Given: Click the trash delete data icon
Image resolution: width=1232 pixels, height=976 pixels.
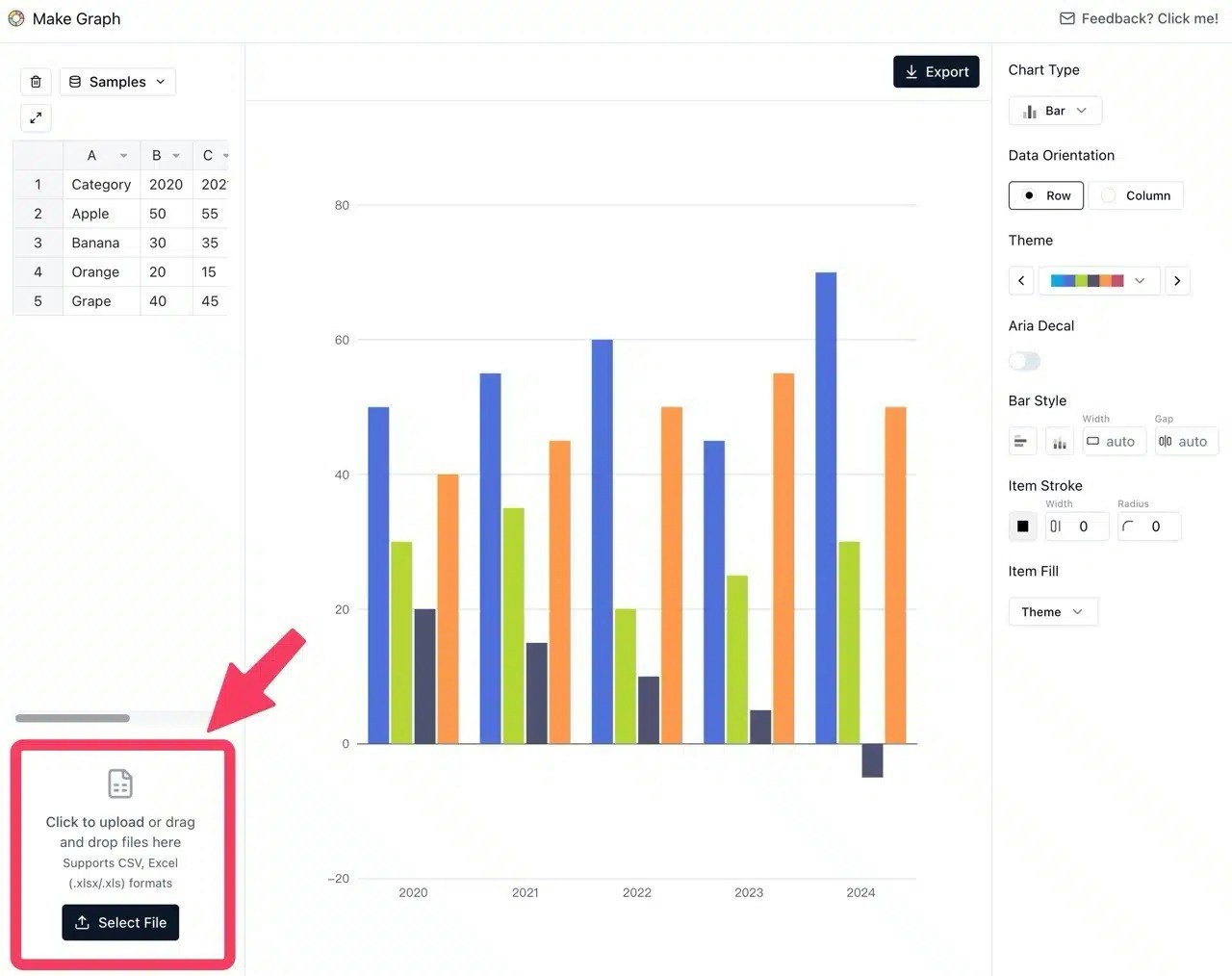Looking at the screenshot, I should click(x=36, y=82).
